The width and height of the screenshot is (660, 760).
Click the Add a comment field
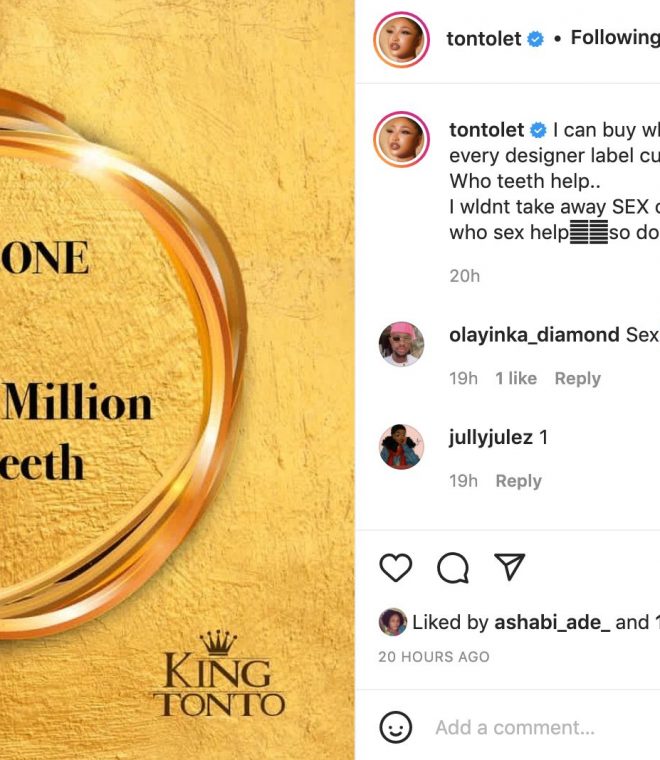pos(540,727)
